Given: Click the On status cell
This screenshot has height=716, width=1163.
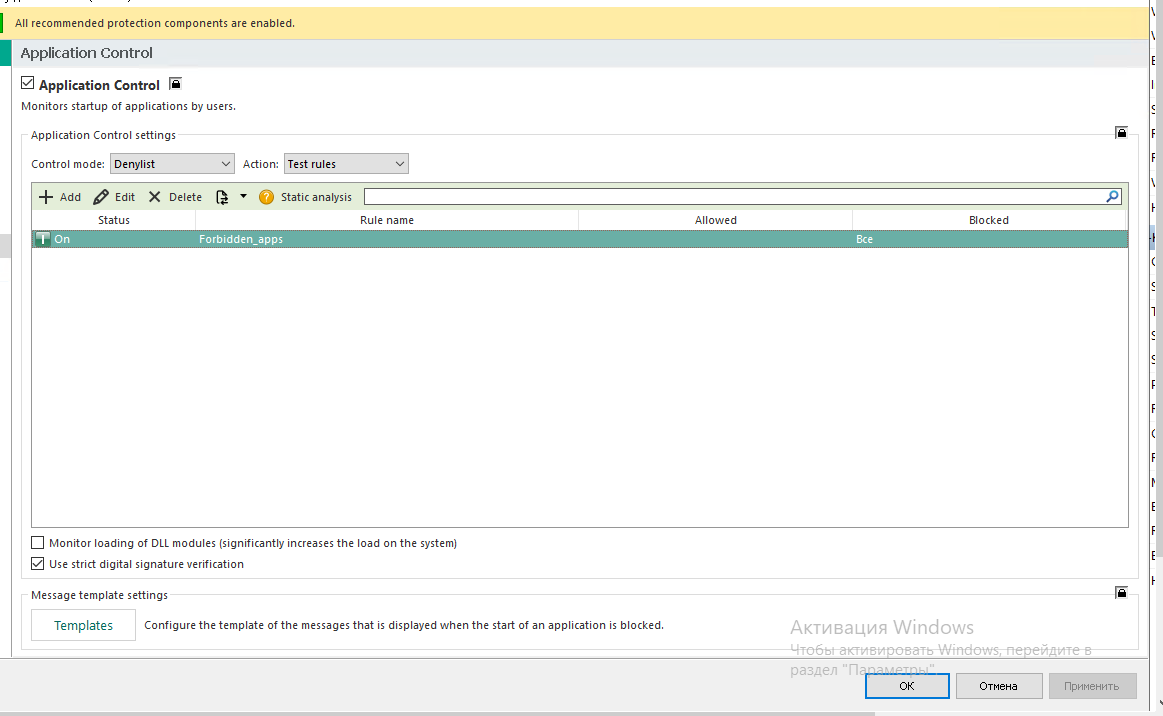Looking at the screenshot, I should [x=62, y=239].
